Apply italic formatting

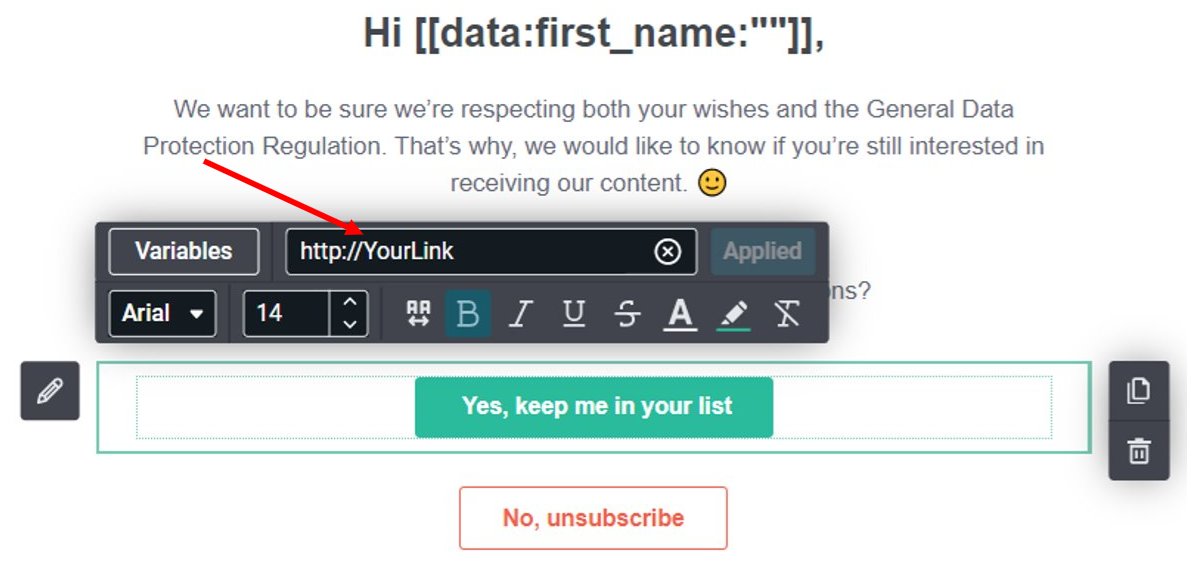pyautogui.click(x=519, y=313)
